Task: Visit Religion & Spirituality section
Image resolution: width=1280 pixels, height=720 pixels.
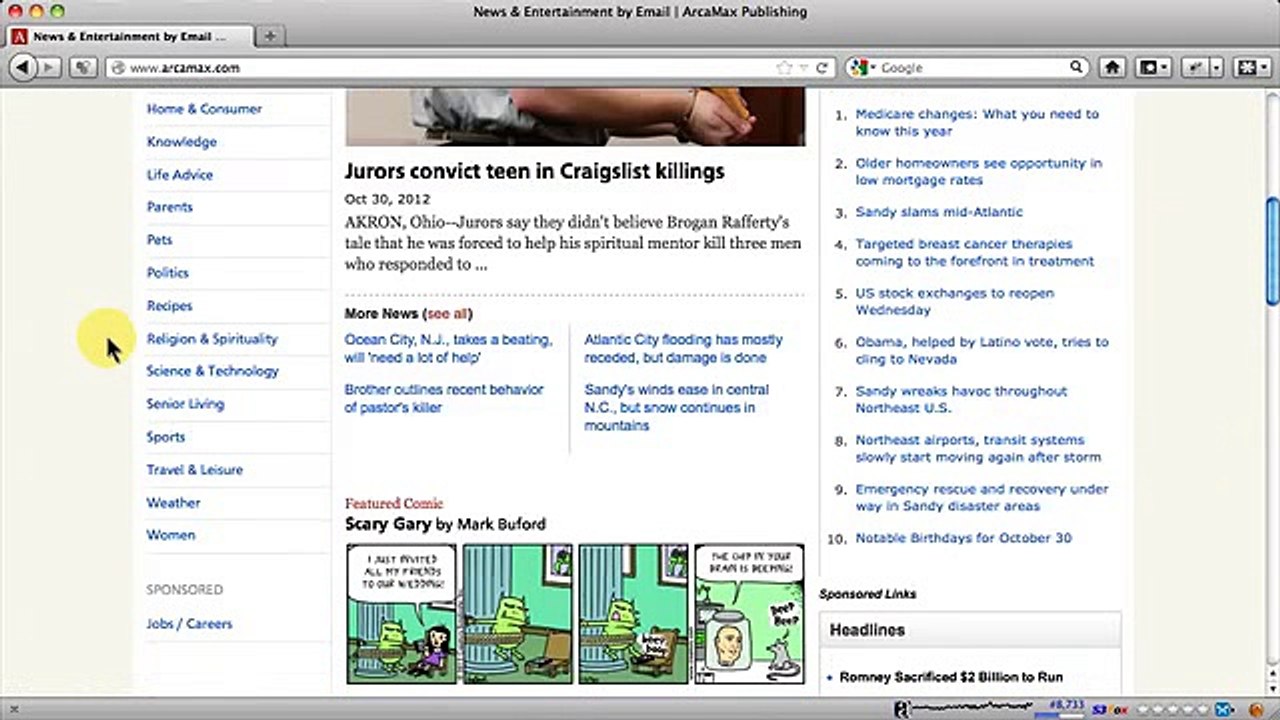Action: (212, 339)
